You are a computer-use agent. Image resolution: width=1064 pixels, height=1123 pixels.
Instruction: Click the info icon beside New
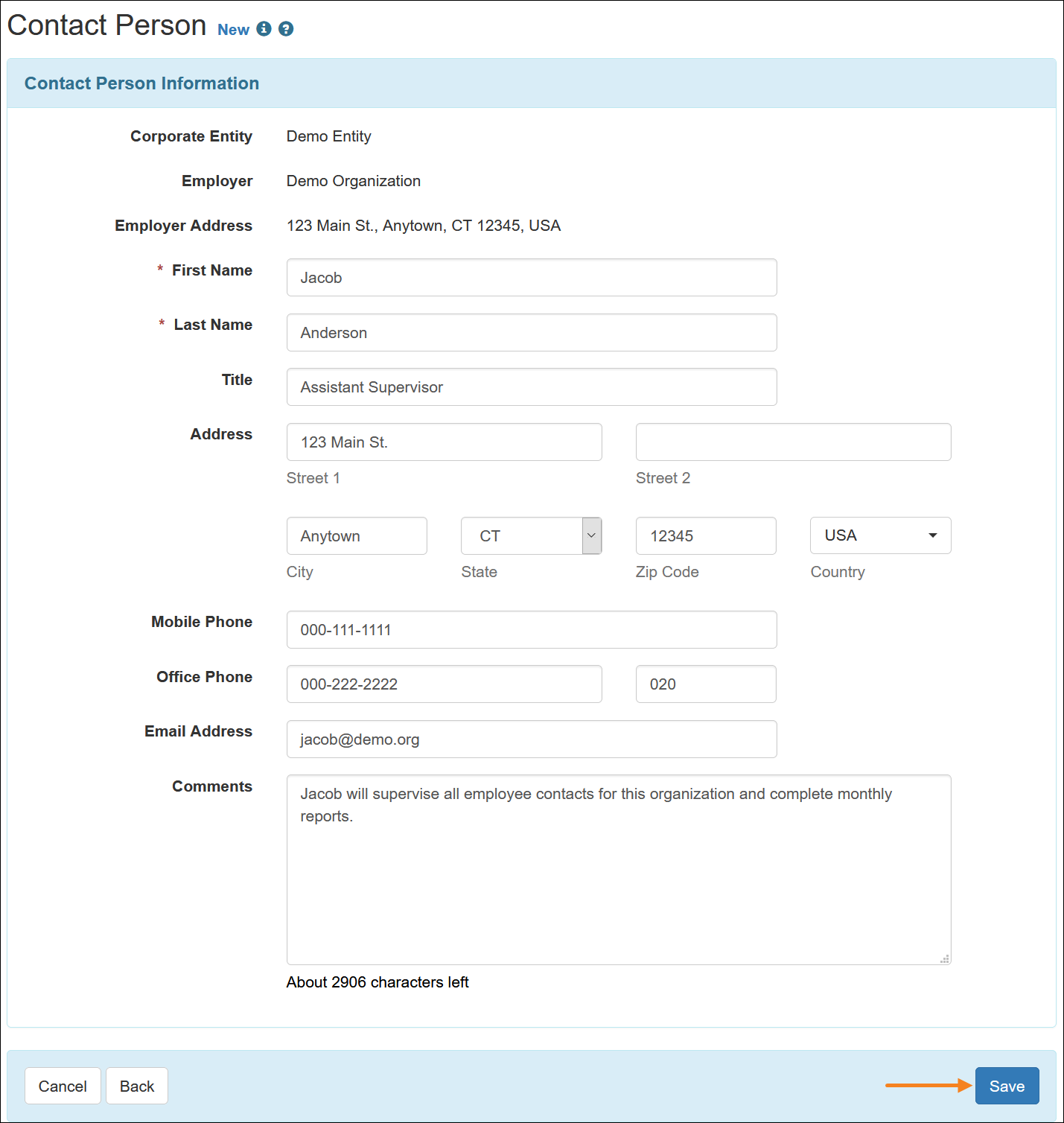[x=264, y=29]
